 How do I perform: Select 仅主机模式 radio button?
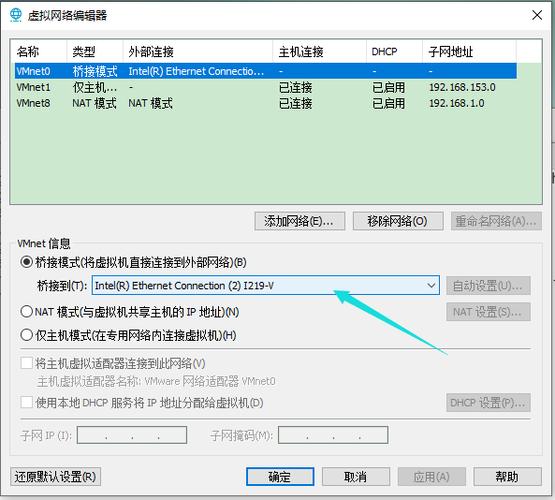coord(27,335)
